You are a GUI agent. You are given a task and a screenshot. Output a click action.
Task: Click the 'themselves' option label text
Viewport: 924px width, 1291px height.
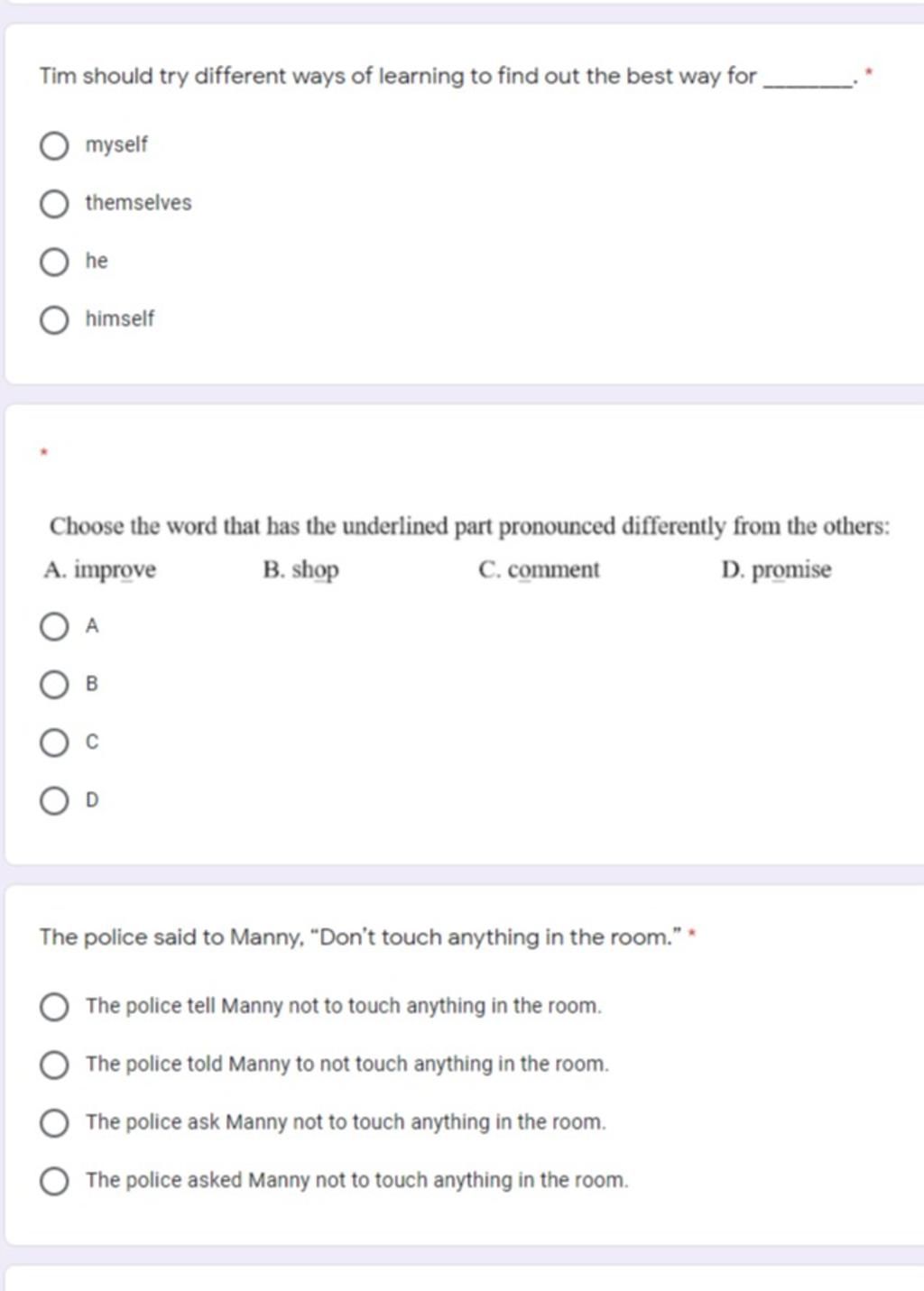[x=139, y=202]
